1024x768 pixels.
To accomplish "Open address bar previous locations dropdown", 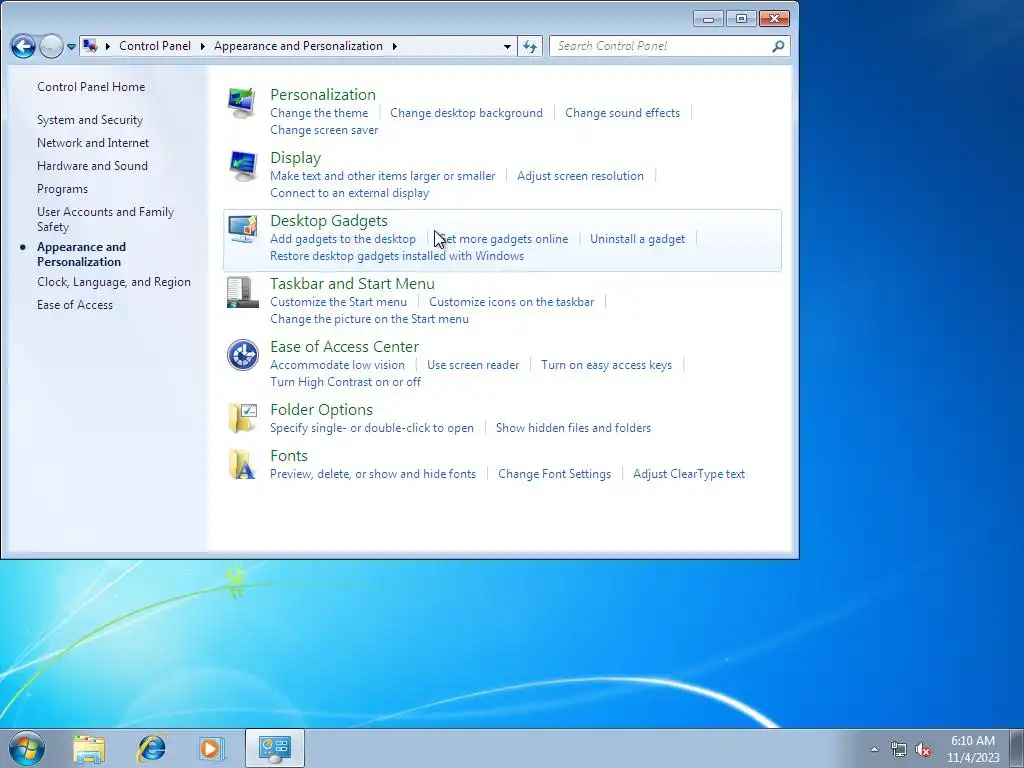I will pyautogui.click(x=507, y=46).
